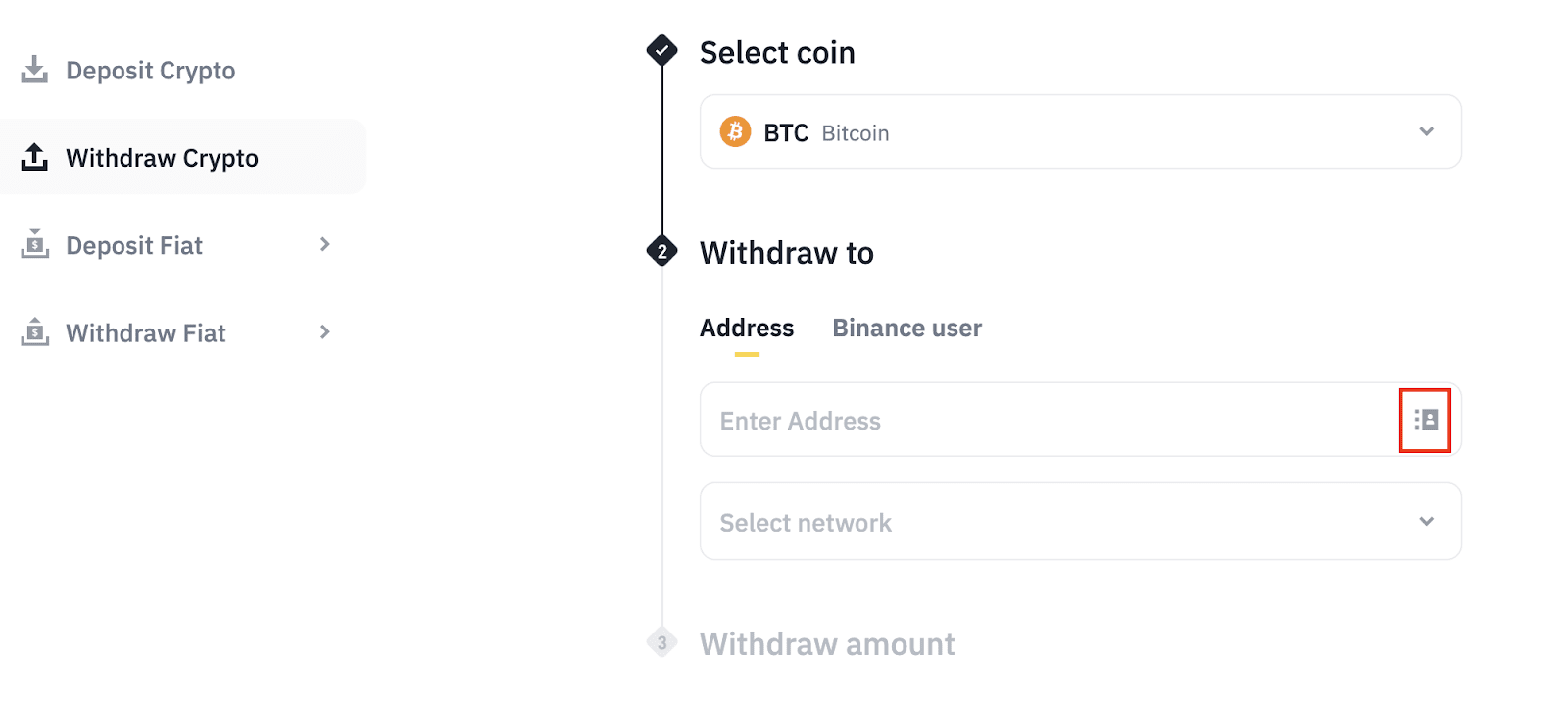Switch to the Binance user tab
The image size is (1568, 709).
point(906,329)
